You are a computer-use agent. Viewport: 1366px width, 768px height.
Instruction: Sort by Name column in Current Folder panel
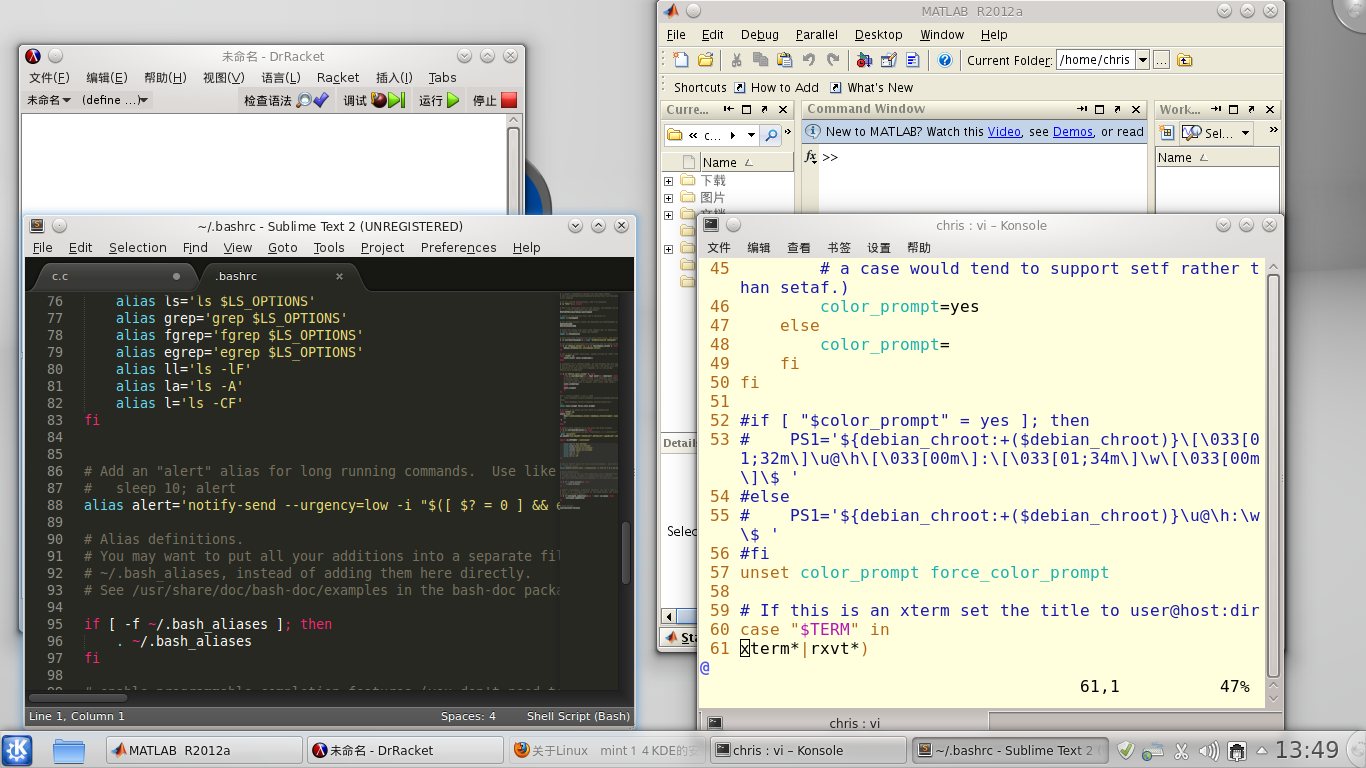[745, 162]
